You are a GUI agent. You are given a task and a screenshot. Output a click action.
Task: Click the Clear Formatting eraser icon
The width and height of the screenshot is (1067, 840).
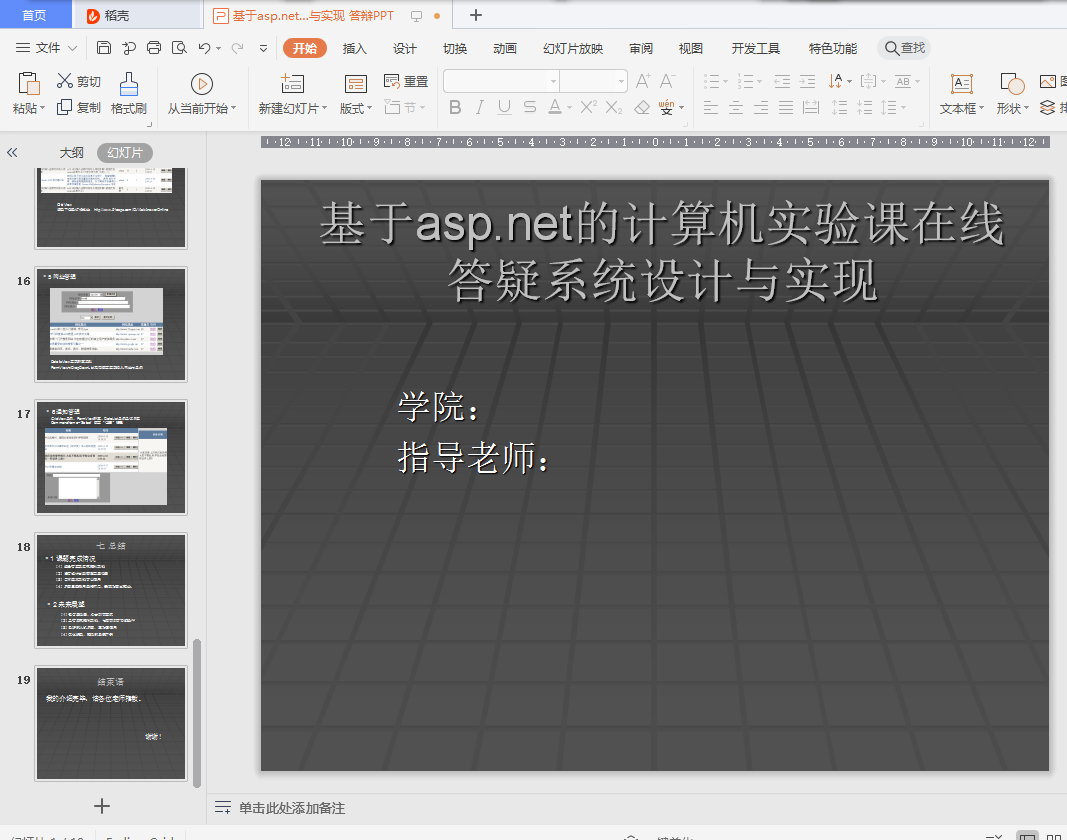point(642,108)
